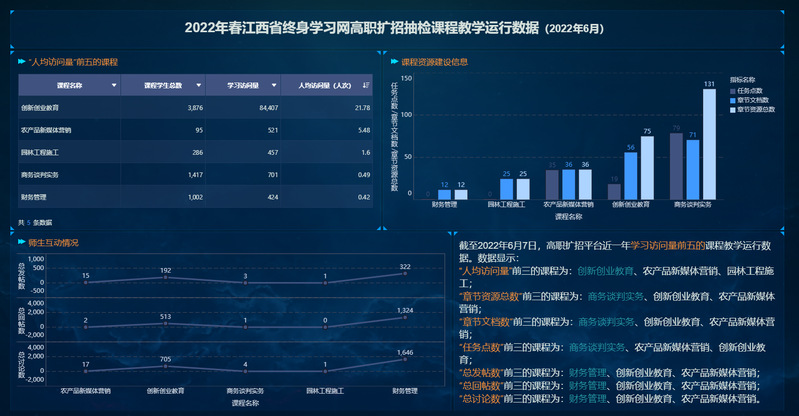The image size is (799, 416).
Task: Click data point 705 in 总讨论数 line
Action: click(x=166, y=366)
